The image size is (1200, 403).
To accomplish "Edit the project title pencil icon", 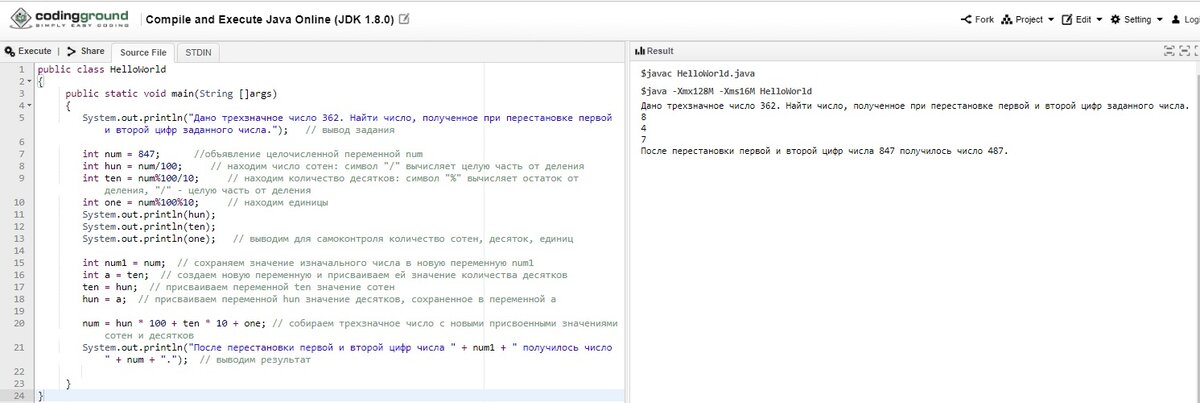I will point(404,19).
